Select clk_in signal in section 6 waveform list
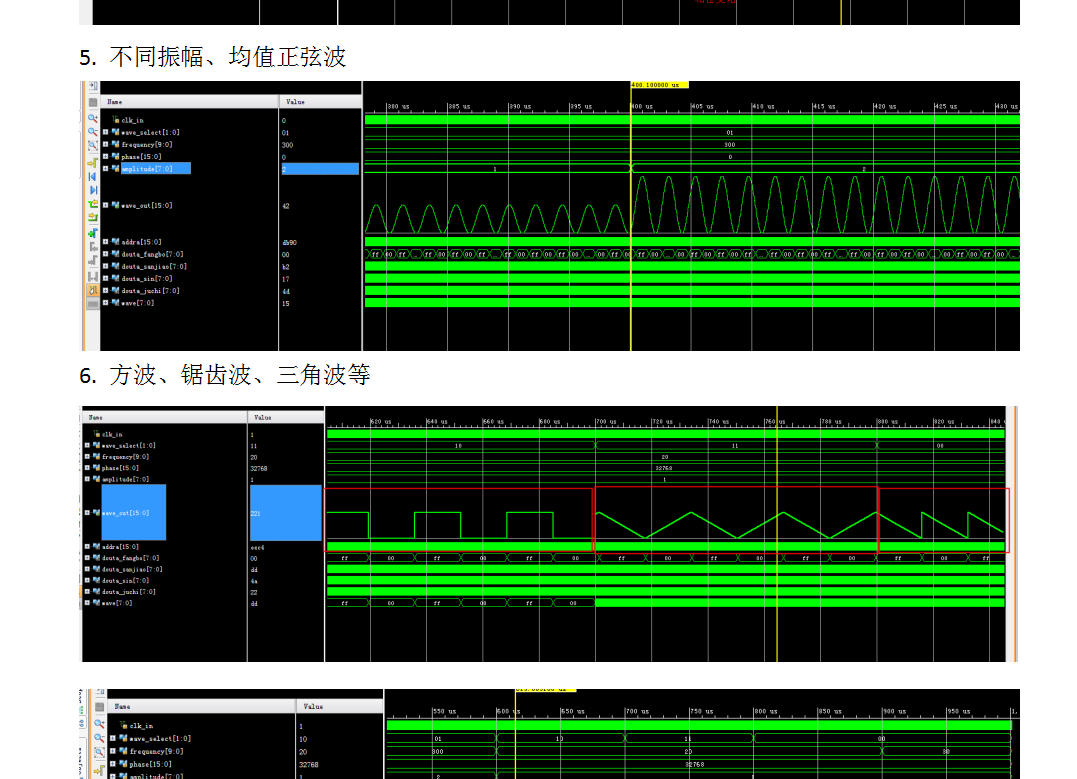This screenshot has width=1077, height=779. (x=112, y=434)
